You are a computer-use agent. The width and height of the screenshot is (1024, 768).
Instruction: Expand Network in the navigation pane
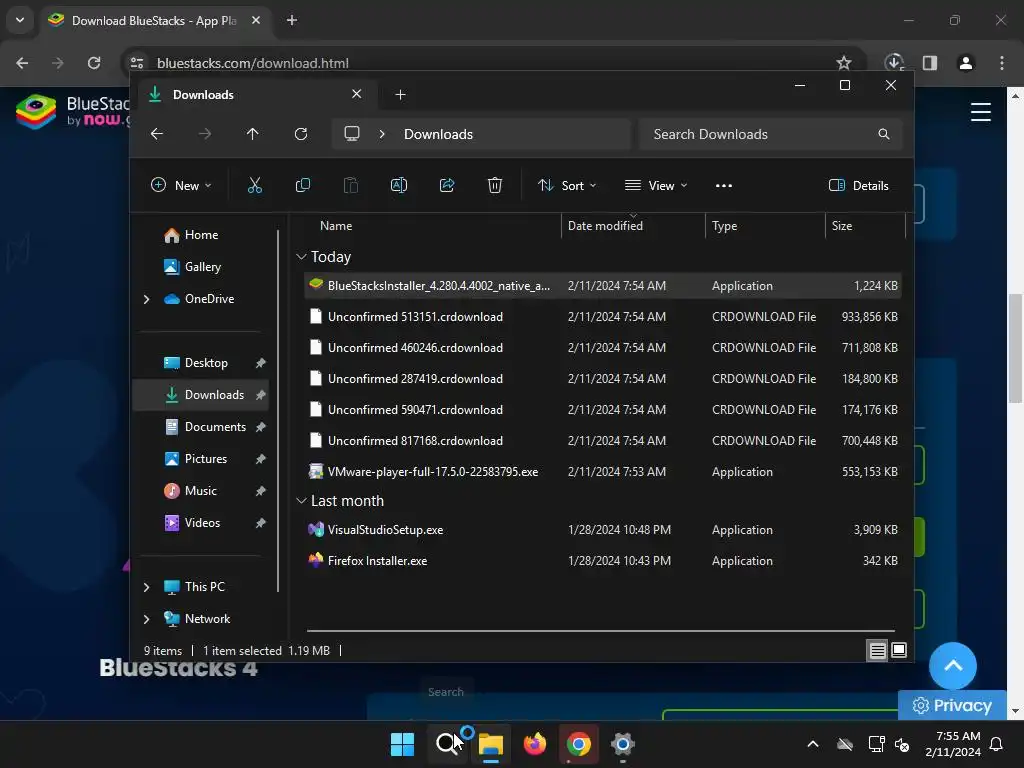(146, 619)
